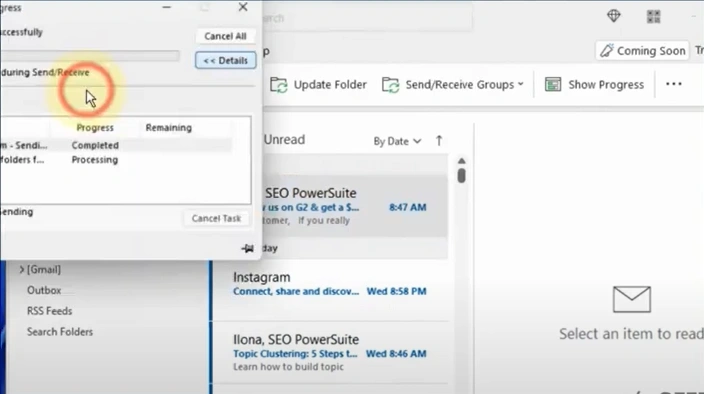Select the Completed task row
This screenshot has height=394, width=704.
[116, 145]
